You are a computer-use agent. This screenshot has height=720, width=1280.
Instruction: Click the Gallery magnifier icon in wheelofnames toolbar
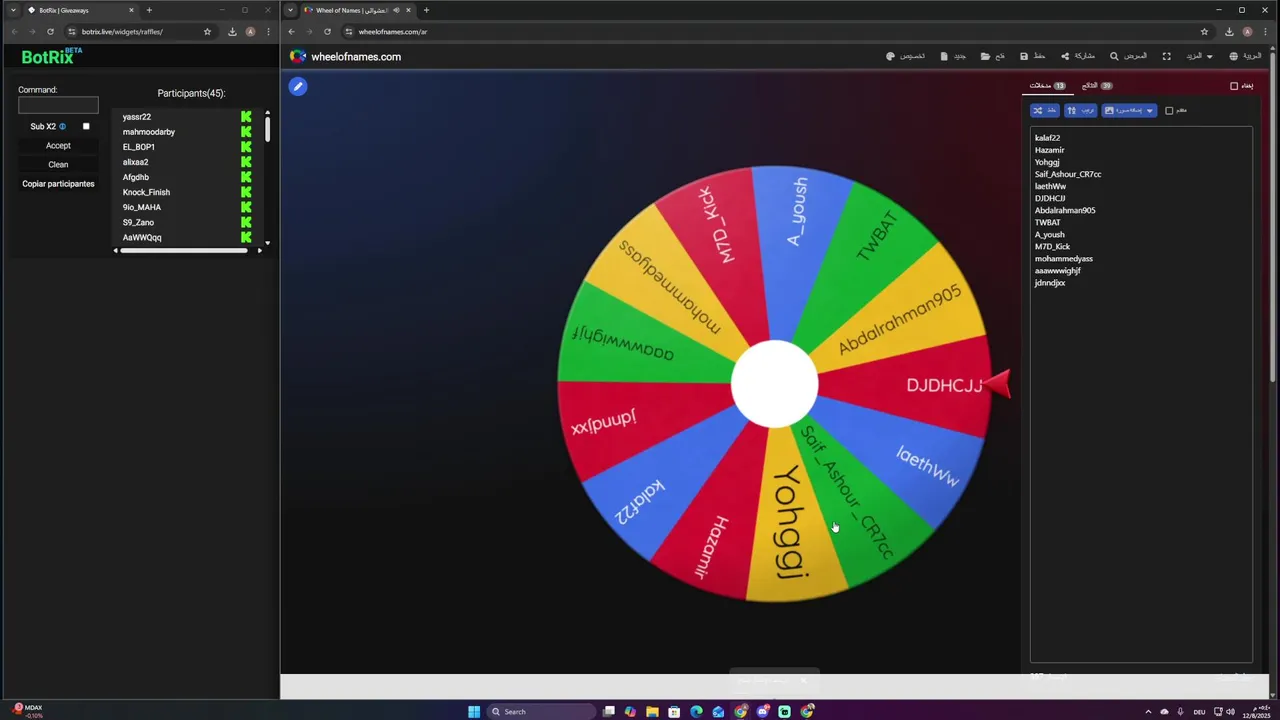pos(1114,57)
